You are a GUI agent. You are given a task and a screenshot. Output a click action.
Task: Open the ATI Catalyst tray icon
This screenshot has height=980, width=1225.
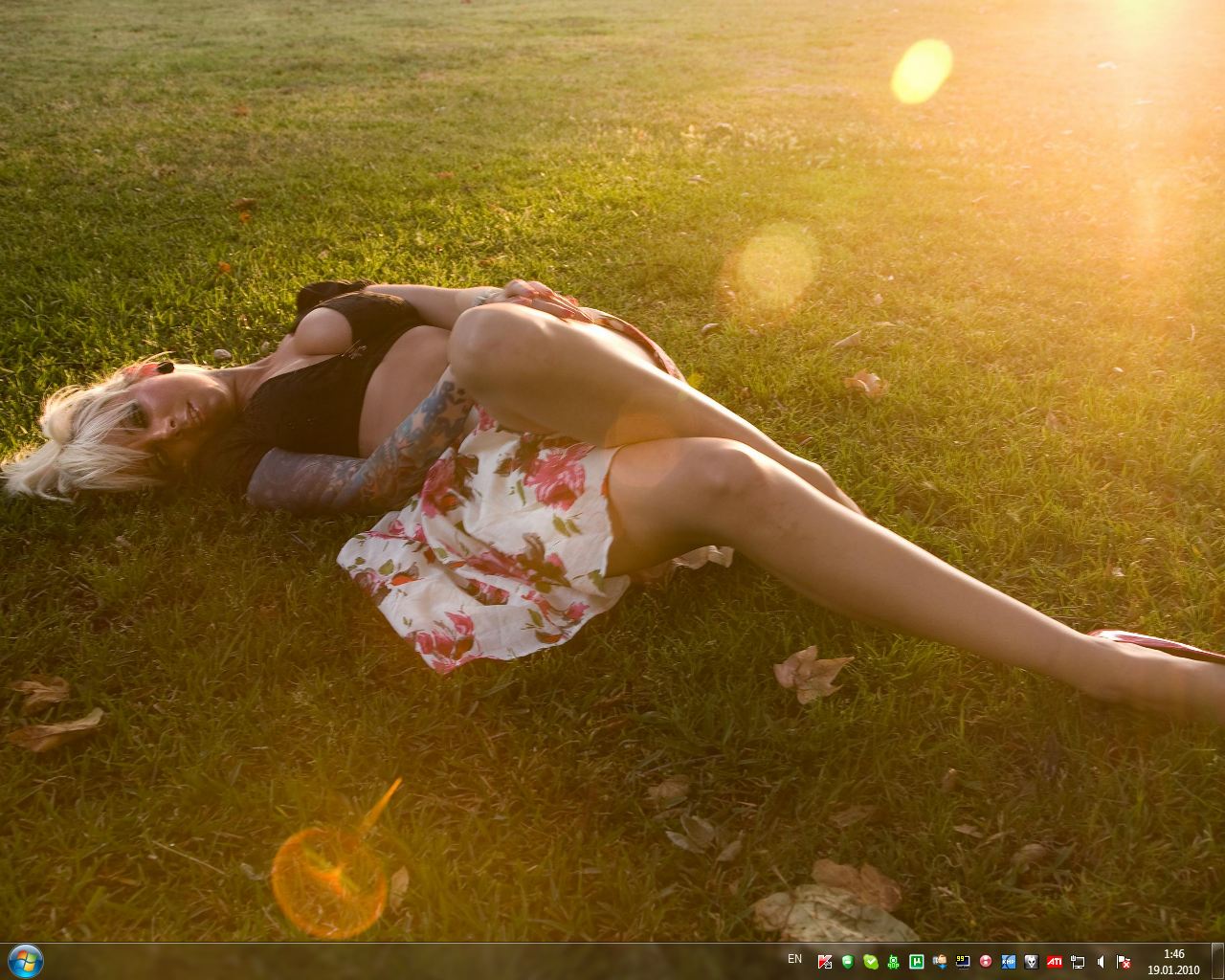click(1055, 961)
